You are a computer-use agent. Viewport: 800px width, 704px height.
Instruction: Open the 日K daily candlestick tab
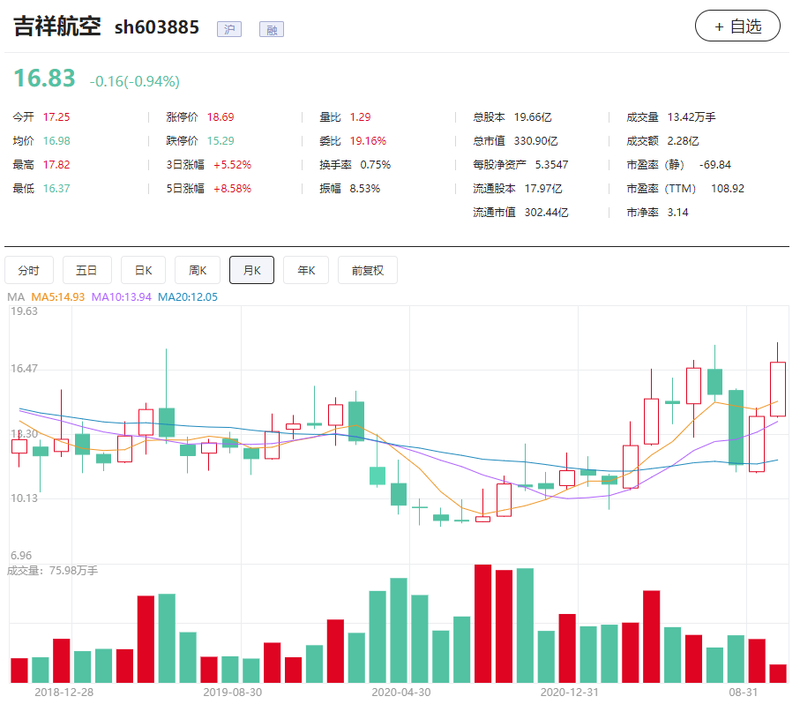tap(143, 270)
